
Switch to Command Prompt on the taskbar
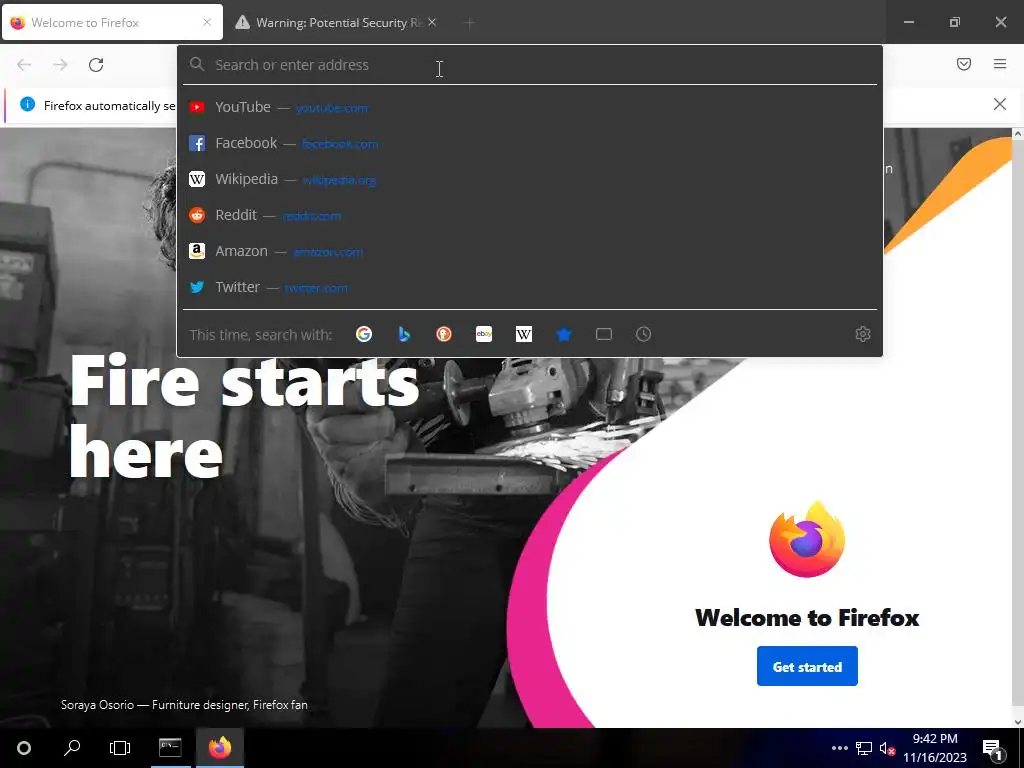[x=170, y=748]
